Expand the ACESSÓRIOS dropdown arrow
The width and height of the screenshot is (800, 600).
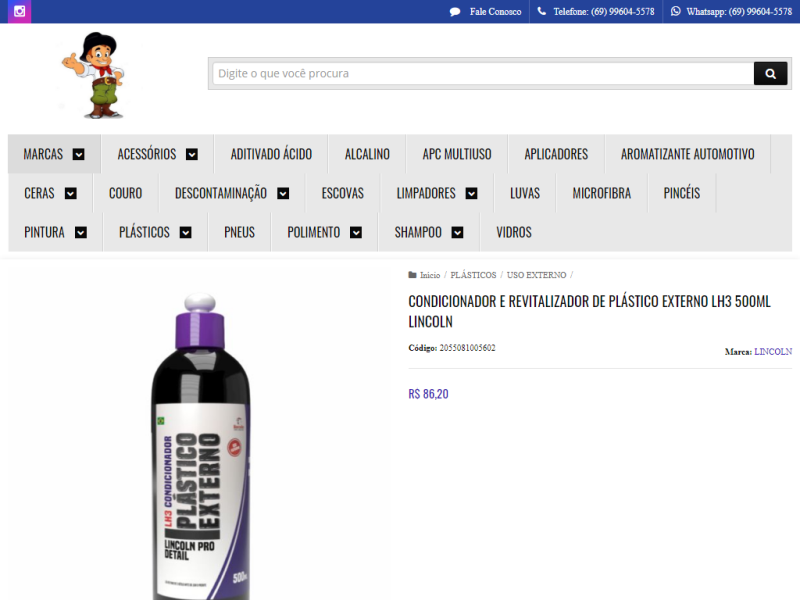pos(192,154)
